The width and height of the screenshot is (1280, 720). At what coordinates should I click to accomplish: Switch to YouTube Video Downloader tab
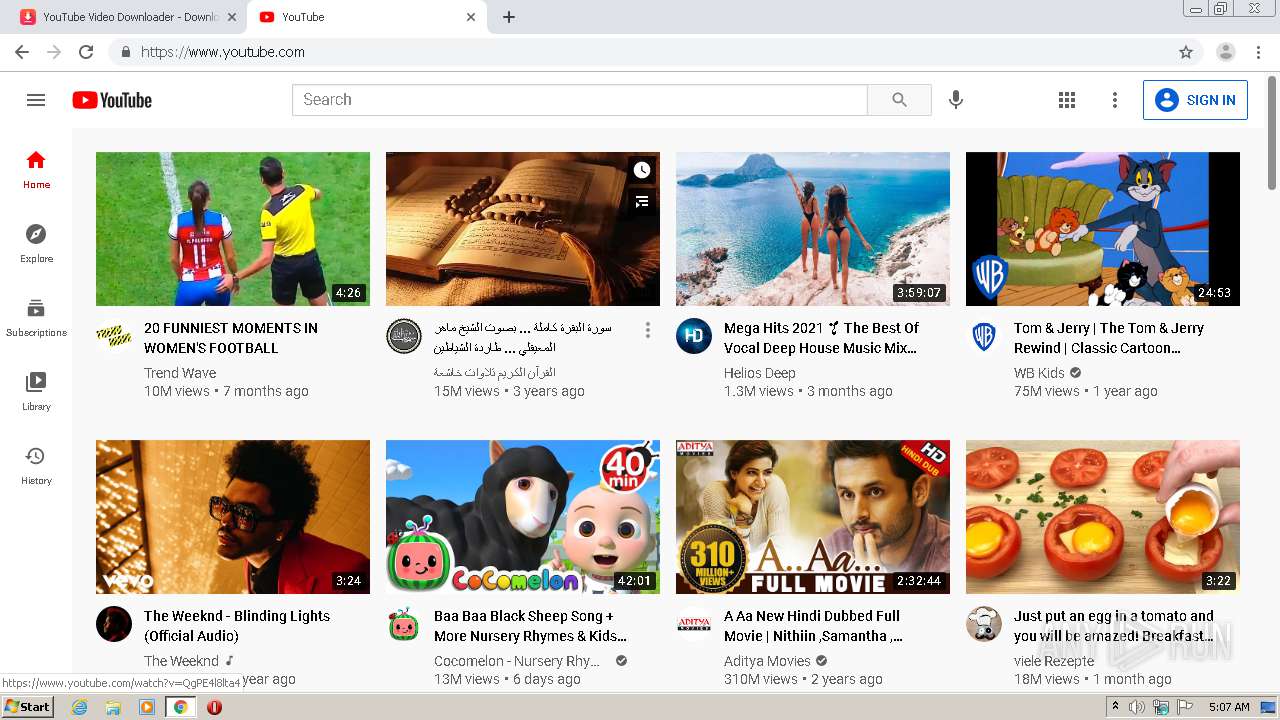tap(128, 17)
